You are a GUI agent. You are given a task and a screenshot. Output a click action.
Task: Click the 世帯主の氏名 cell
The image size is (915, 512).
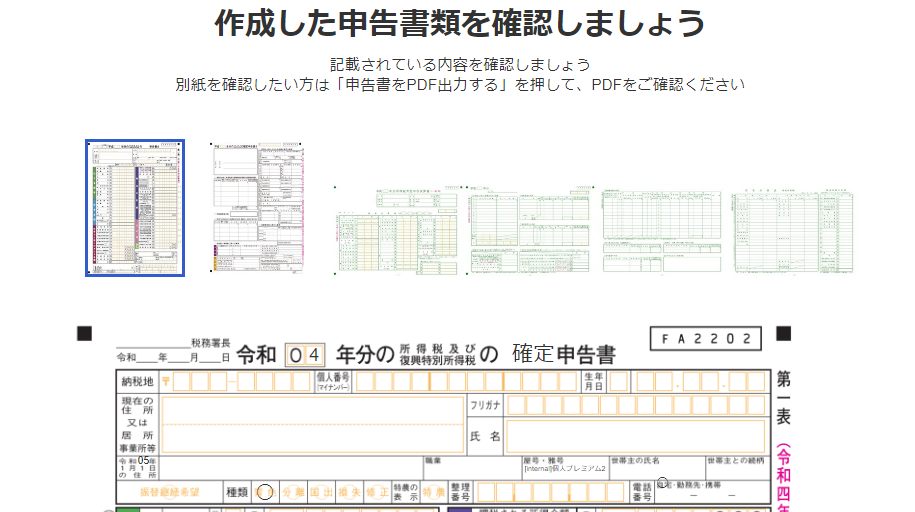658,468
